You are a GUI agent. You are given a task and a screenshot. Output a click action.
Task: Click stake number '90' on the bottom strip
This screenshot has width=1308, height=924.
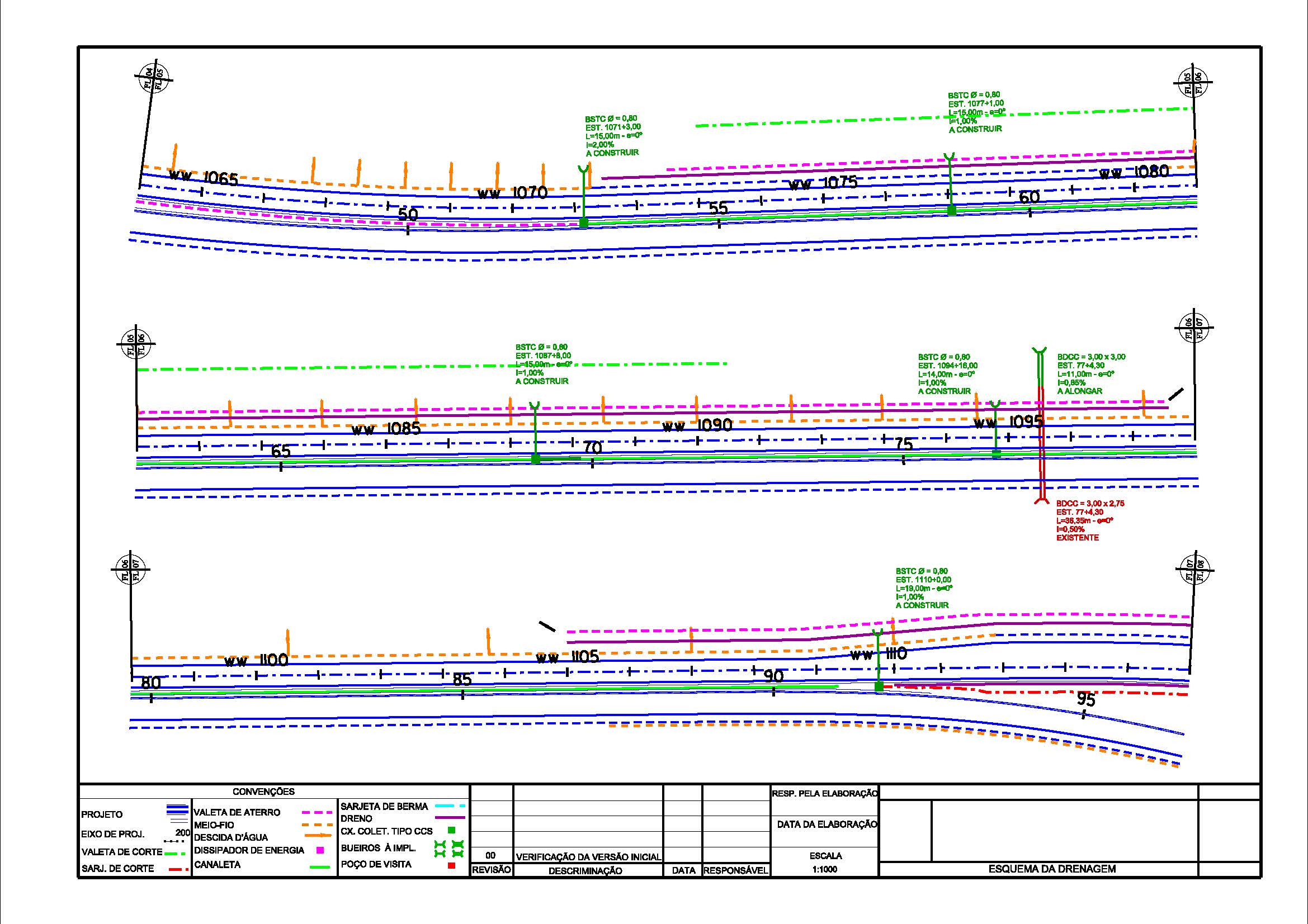click(x=773, y=676)
